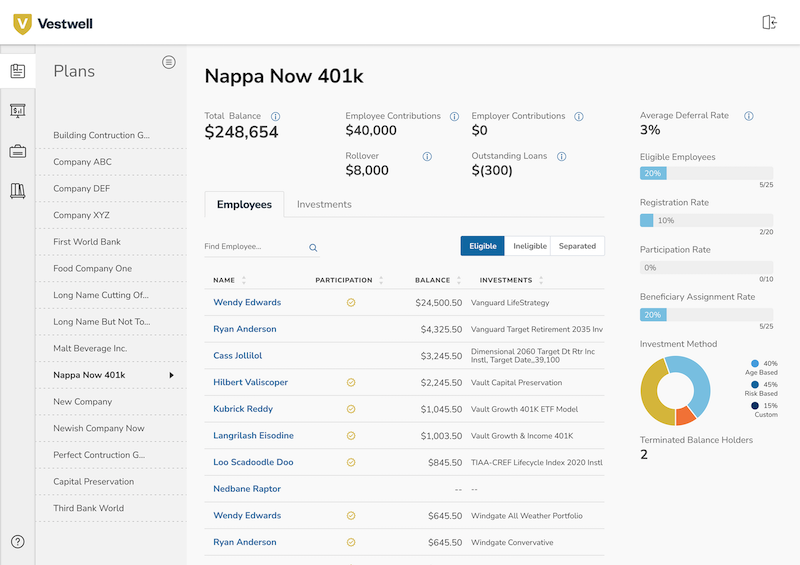Viewport: 800px width, 565px height.
Task: Click the Custom 15% legend dot
Action: tap(755, 406)
